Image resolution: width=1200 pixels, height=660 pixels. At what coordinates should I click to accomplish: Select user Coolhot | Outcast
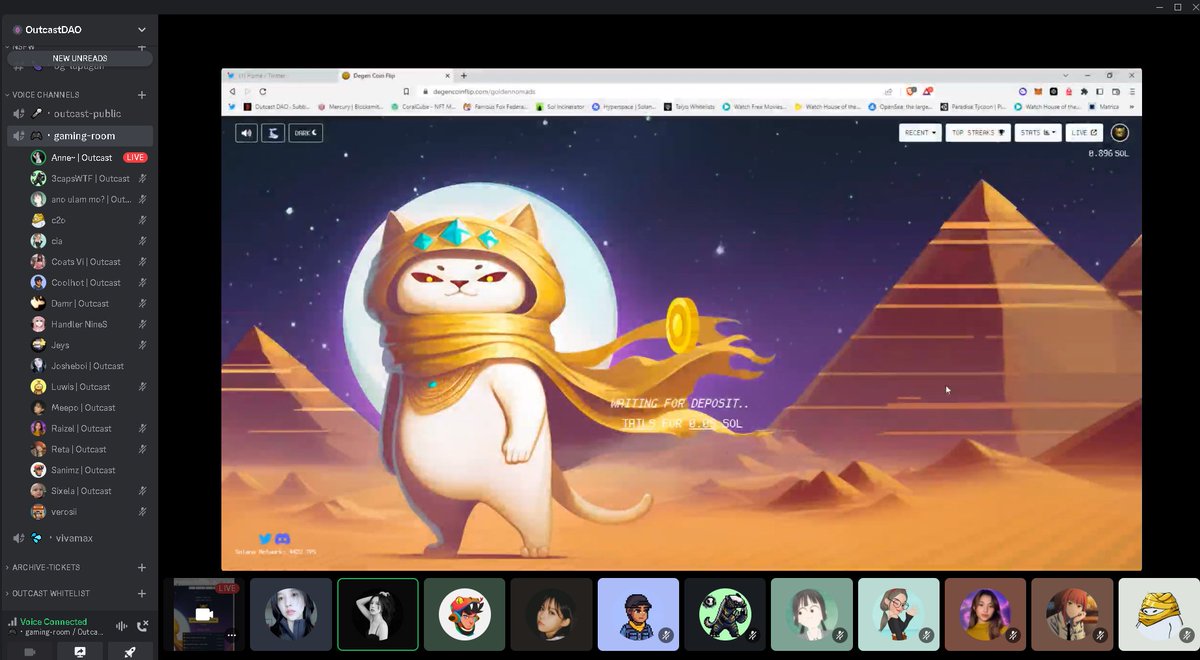(x=90, y=283)
